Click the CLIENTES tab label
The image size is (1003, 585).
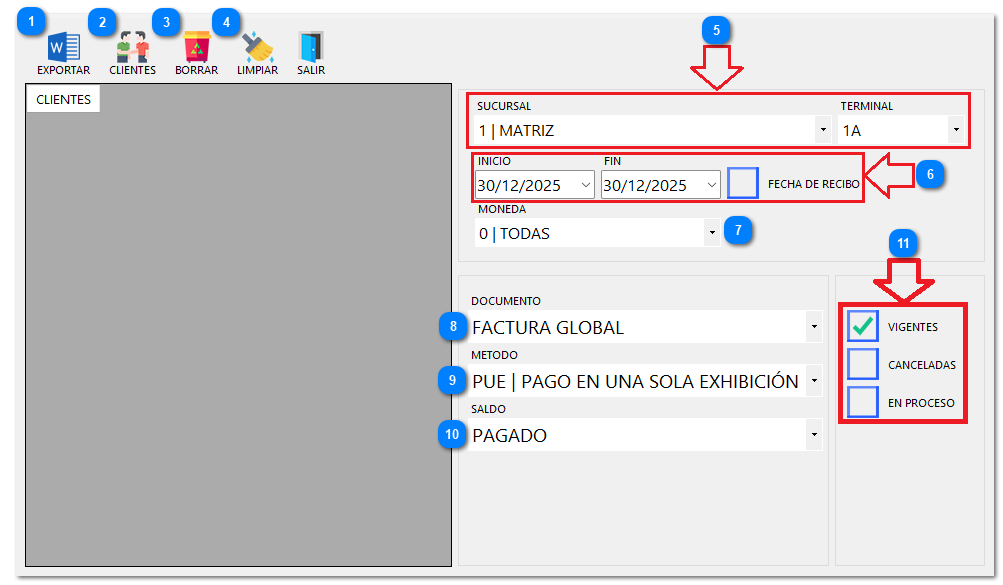click(62, 99)
